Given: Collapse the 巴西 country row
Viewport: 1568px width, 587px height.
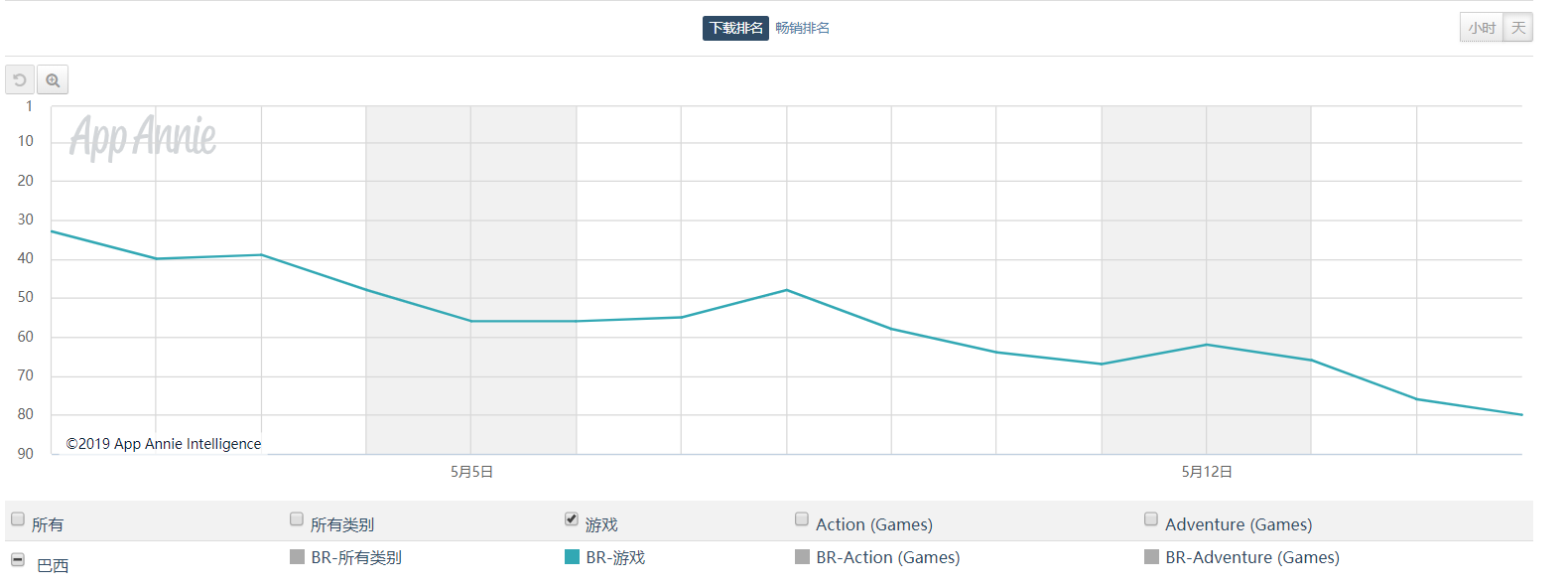Looking at the screenshot, I should point(18,560).
